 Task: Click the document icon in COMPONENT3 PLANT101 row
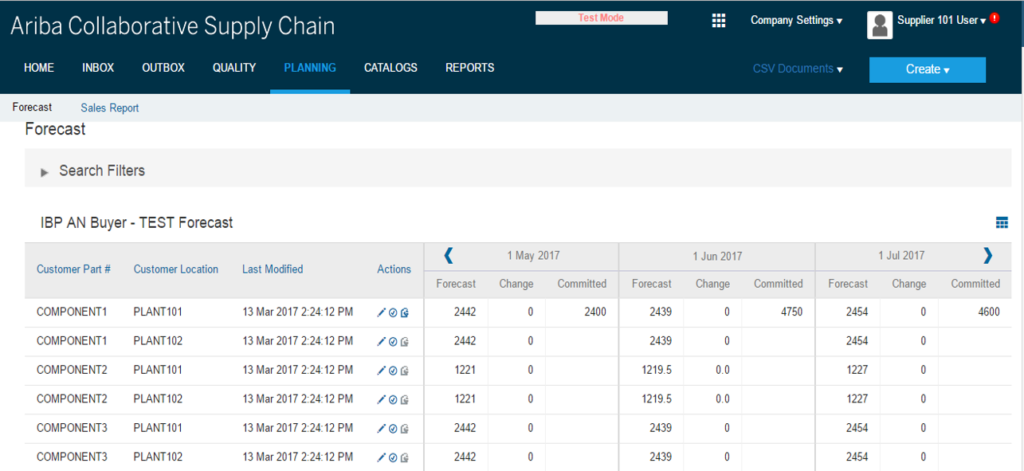click(404, 429)
